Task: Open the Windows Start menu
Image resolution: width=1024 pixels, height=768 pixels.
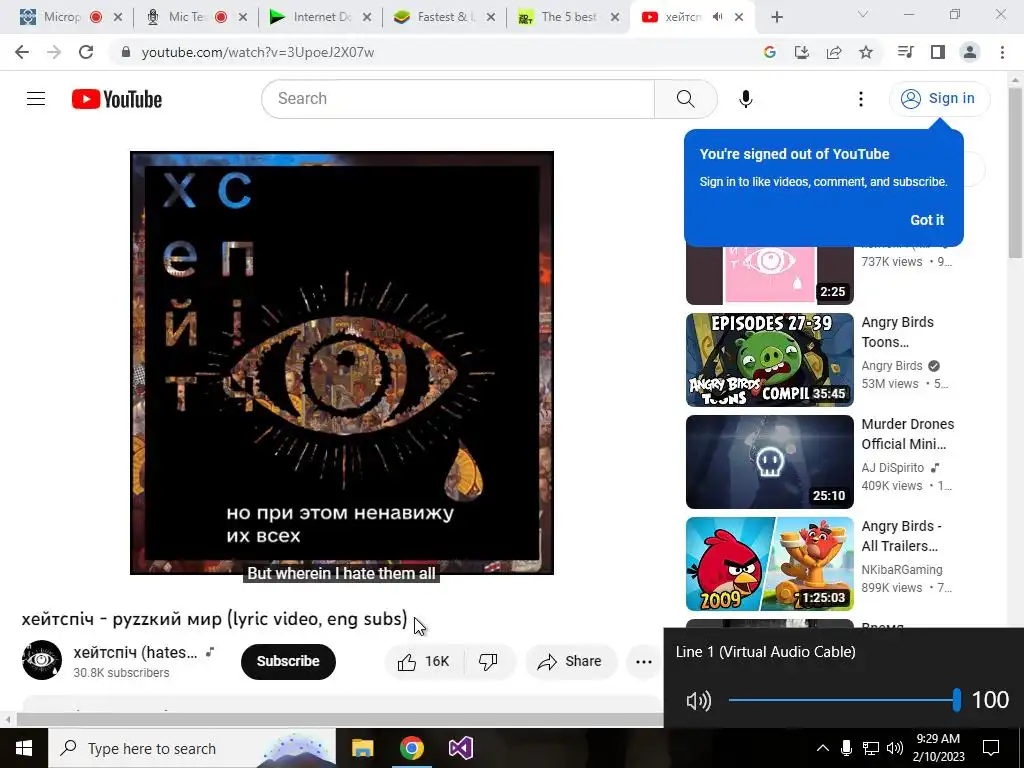Action: [x=24, y=748]
